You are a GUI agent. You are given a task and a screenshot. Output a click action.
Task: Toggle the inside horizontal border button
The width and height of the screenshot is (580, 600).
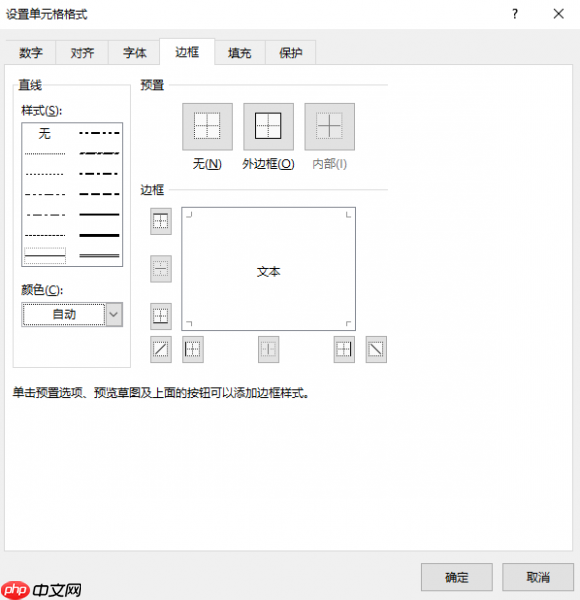161,269
